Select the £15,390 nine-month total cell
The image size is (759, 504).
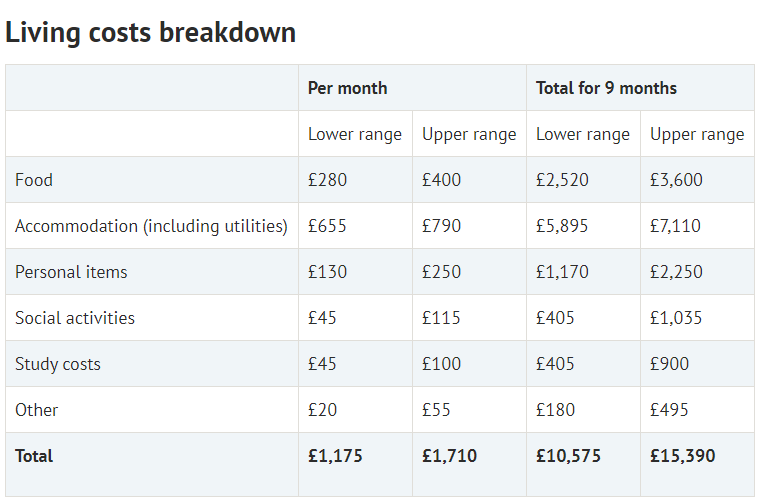682,456
